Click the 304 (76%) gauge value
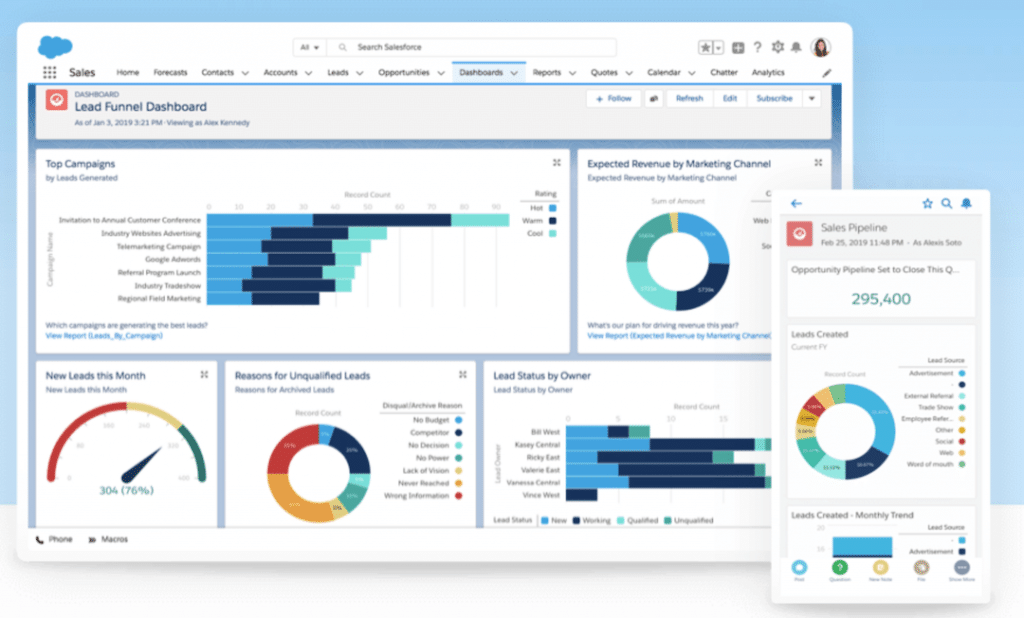The width and height of the screenshot is (1024, 618). [126, 491]
